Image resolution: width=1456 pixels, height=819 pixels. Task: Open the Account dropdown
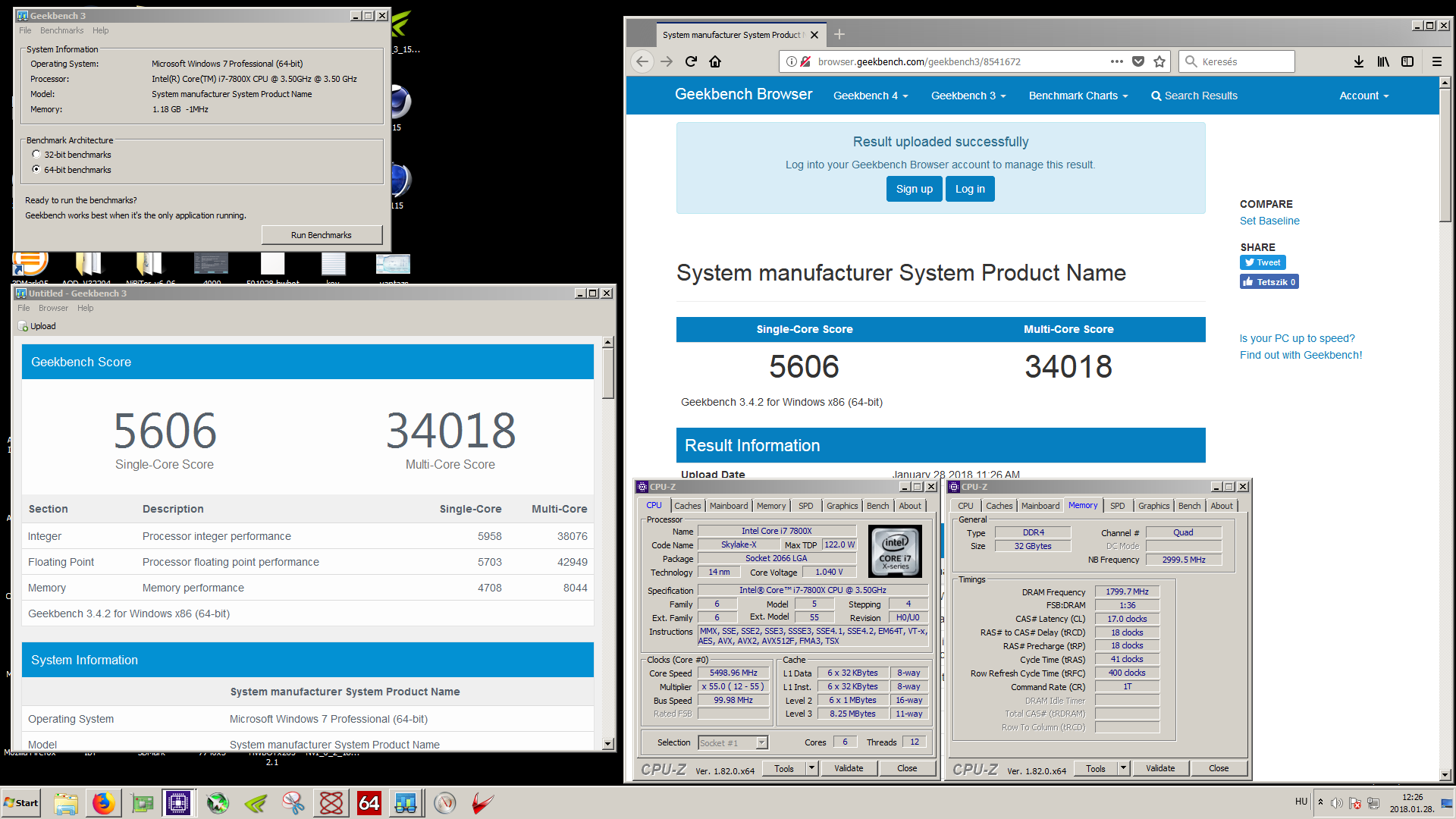tap(1364, 96)
